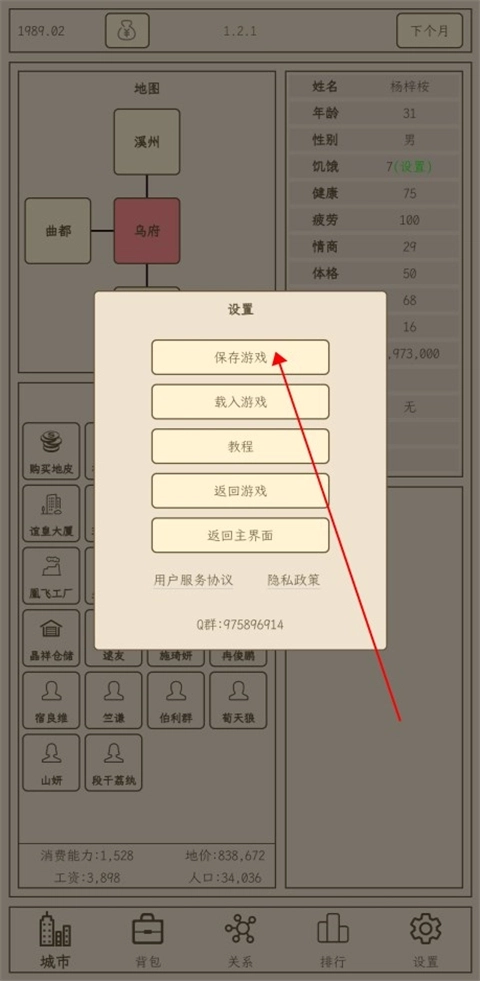Click 保存游戏 button
Viewport: 480px width, 981px height.
[240, 357]
